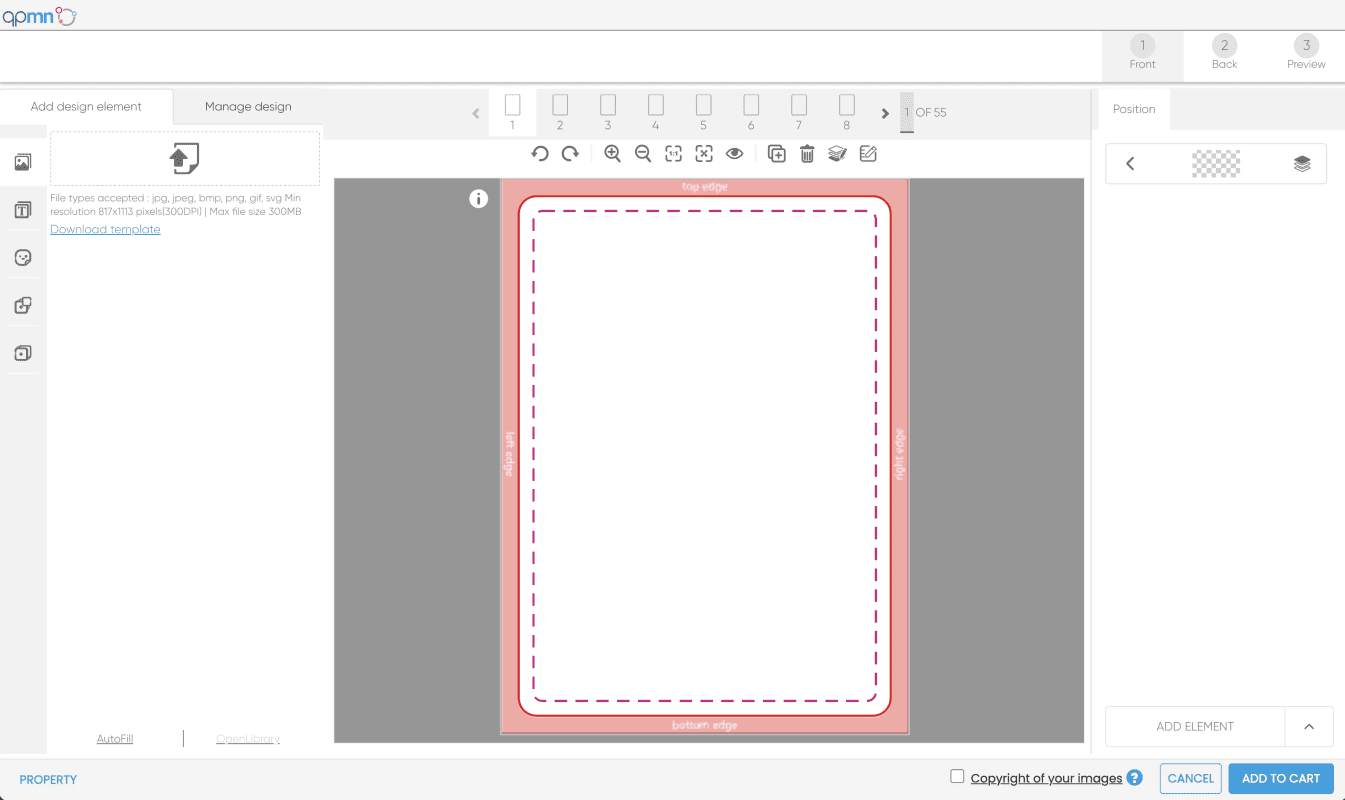Image resolution: width=1345 pixels, height=800 pixels.
Task: Switch to the Manage design tab
Action: coord(248,107)
